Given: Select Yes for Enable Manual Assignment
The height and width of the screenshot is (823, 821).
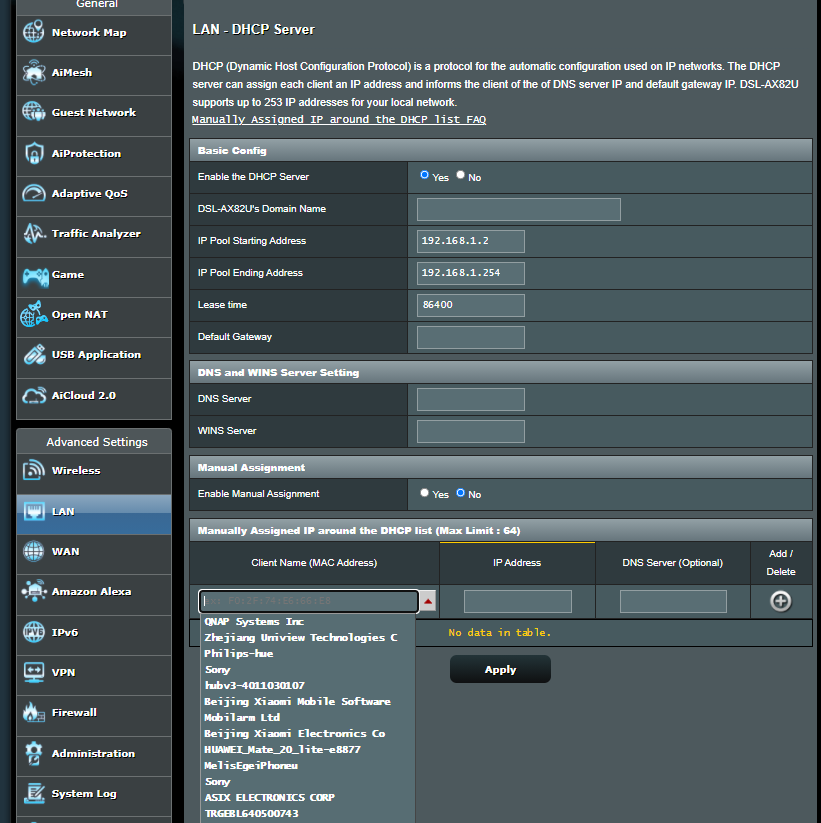Looking at the screenshot, I should [425, 492].
